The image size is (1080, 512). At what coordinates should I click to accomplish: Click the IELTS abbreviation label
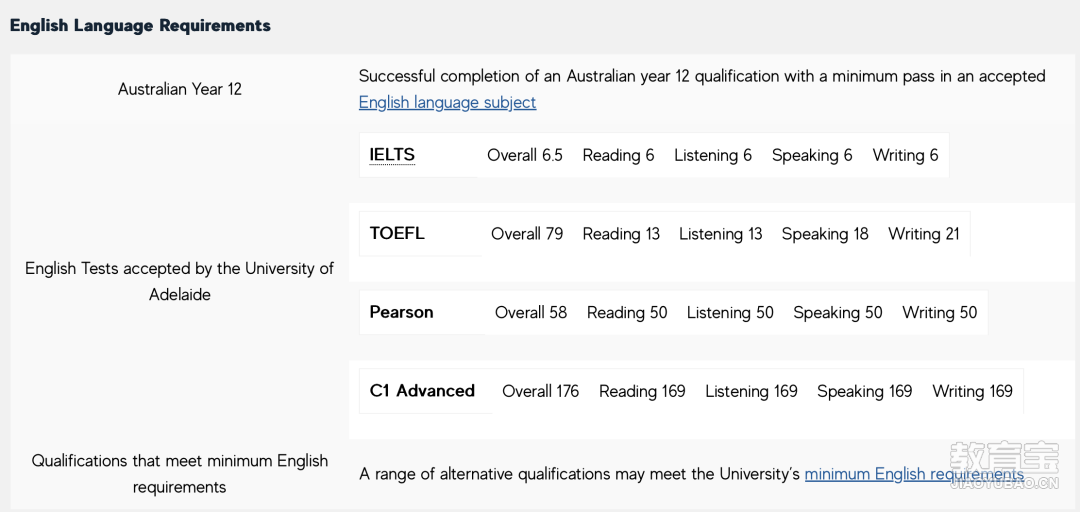(392, 155)
